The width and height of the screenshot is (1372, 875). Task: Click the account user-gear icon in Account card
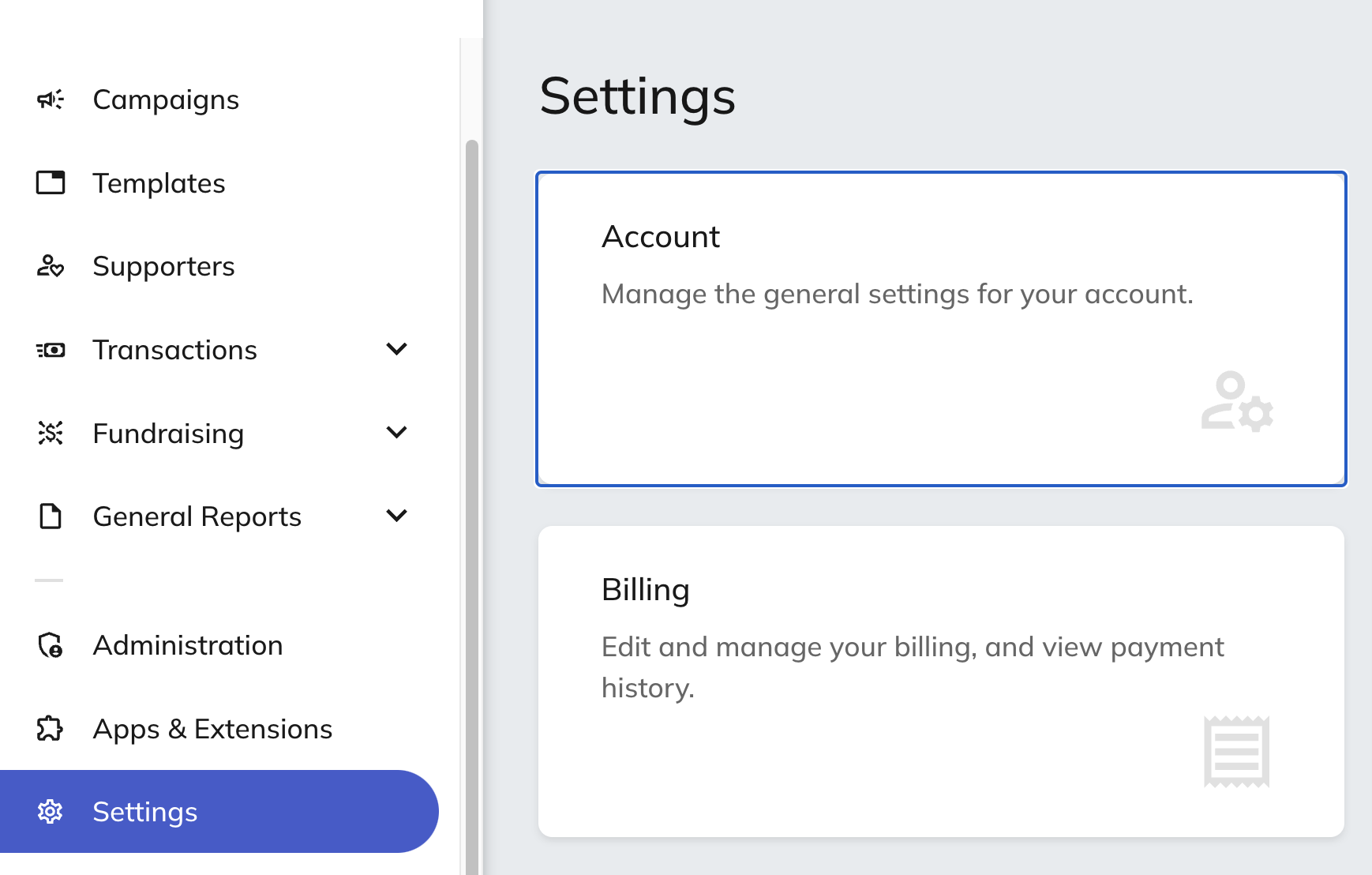pyautogui.click(x=1237, y=401)
